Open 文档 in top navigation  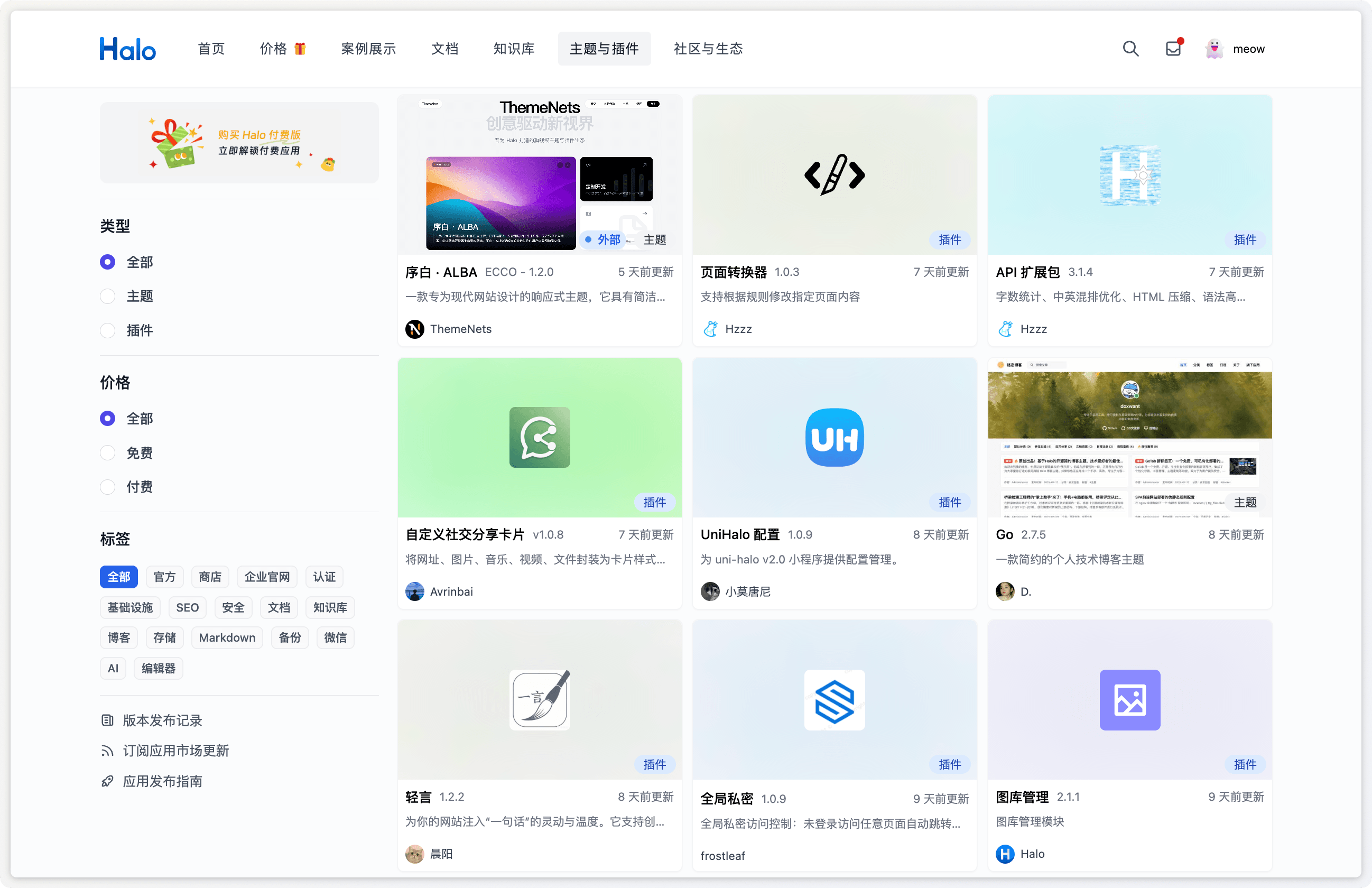444,49
